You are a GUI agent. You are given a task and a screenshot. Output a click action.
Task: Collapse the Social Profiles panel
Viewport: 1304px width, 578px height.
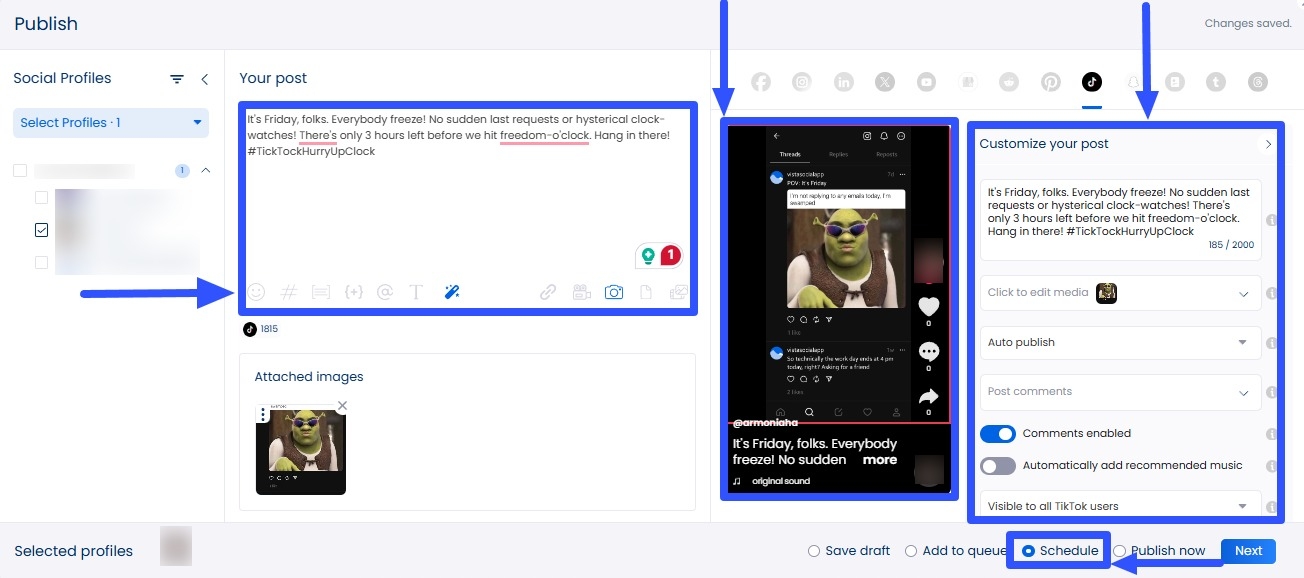click(x=205, y=78)
